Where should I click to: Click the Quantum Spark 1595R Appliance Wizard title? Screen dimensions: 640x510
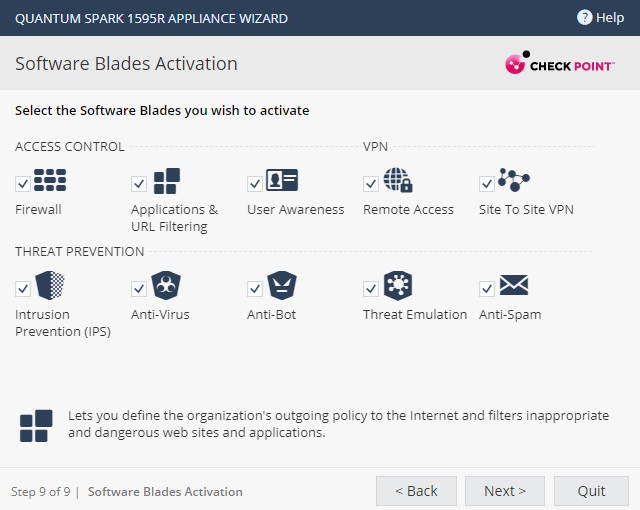pos(151,18)
